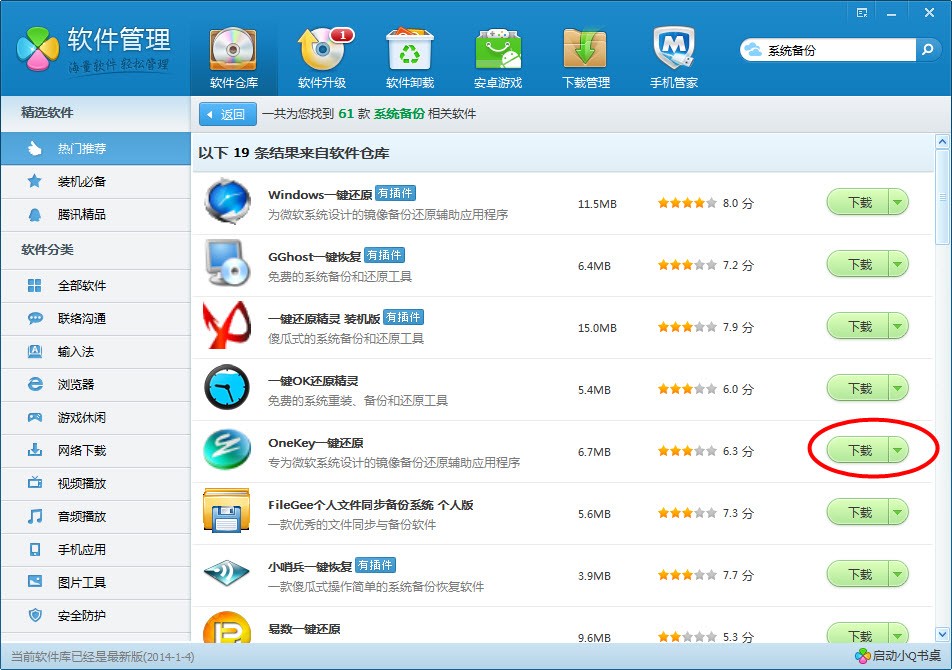Download GGhost一键恢复
Viewport: 952px width, 670px height.
click(858, 265)
